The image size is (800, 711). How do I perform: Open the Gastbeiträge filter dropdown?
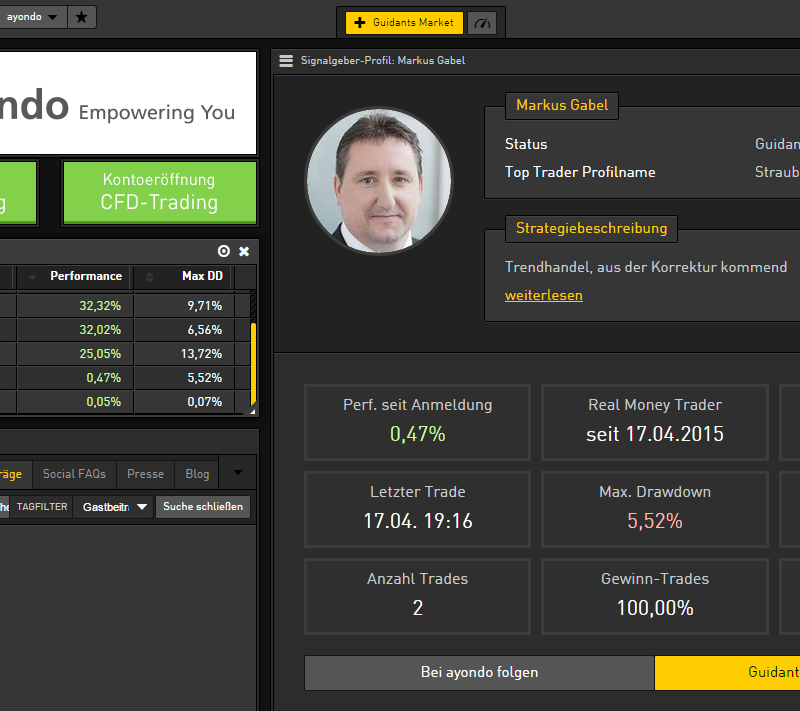(x=142, y=507)
